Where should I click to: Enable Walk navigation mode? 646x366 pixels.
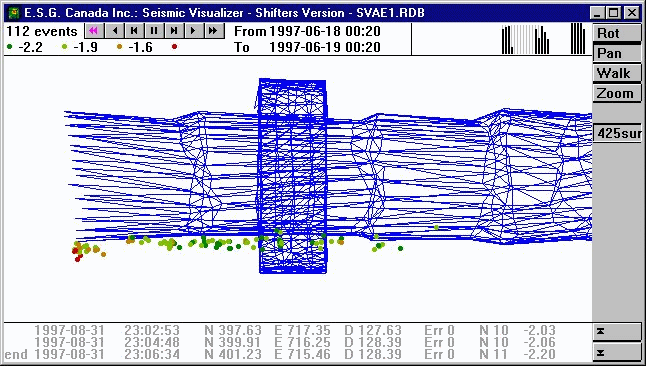click(x=617, y=73)
